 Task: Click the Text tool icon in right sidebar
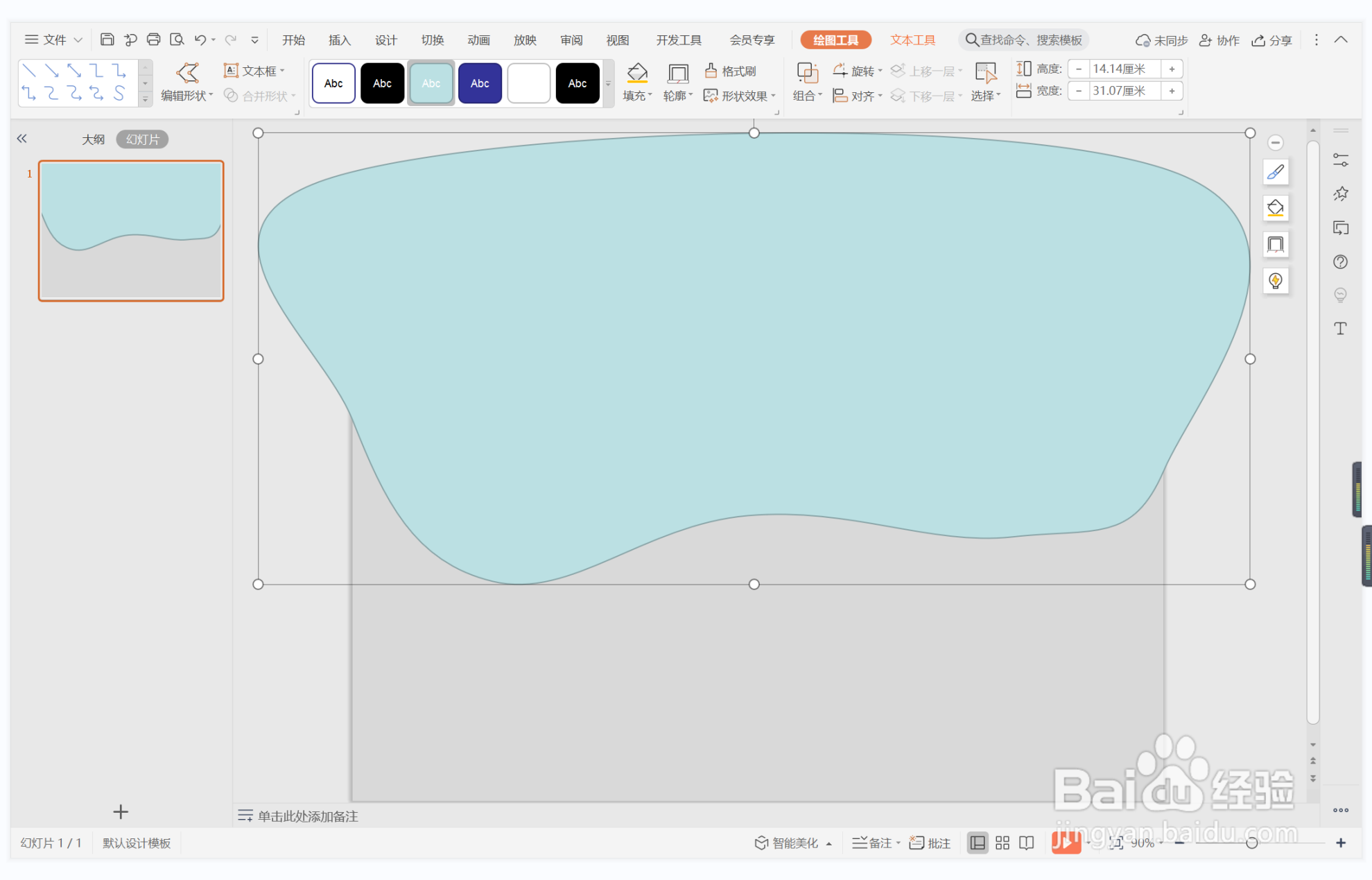coord(1340,329)
